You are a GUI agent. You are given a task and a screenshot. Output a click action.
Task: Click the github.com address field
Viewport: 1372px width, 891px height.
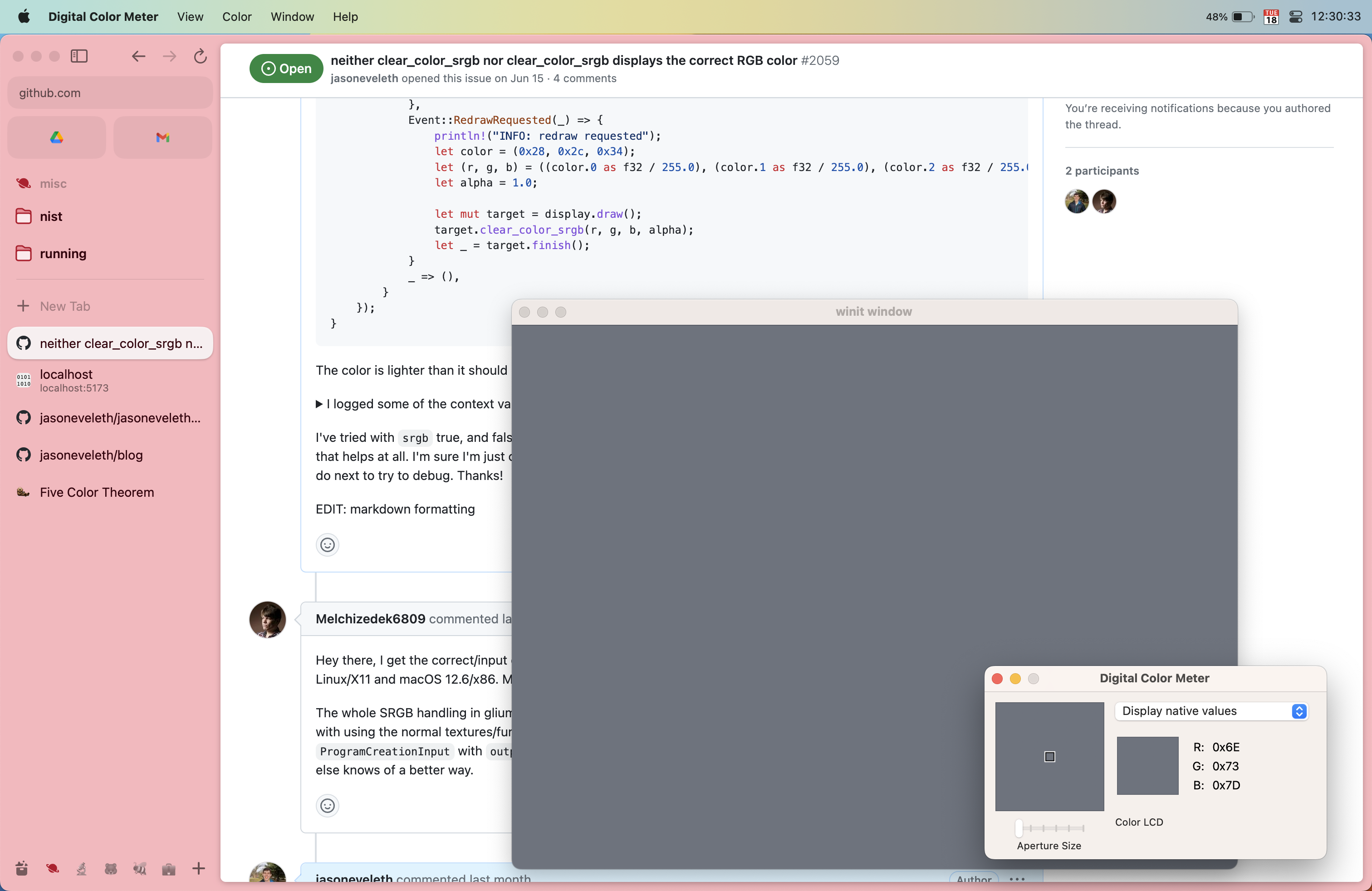(x=109, y=93)
